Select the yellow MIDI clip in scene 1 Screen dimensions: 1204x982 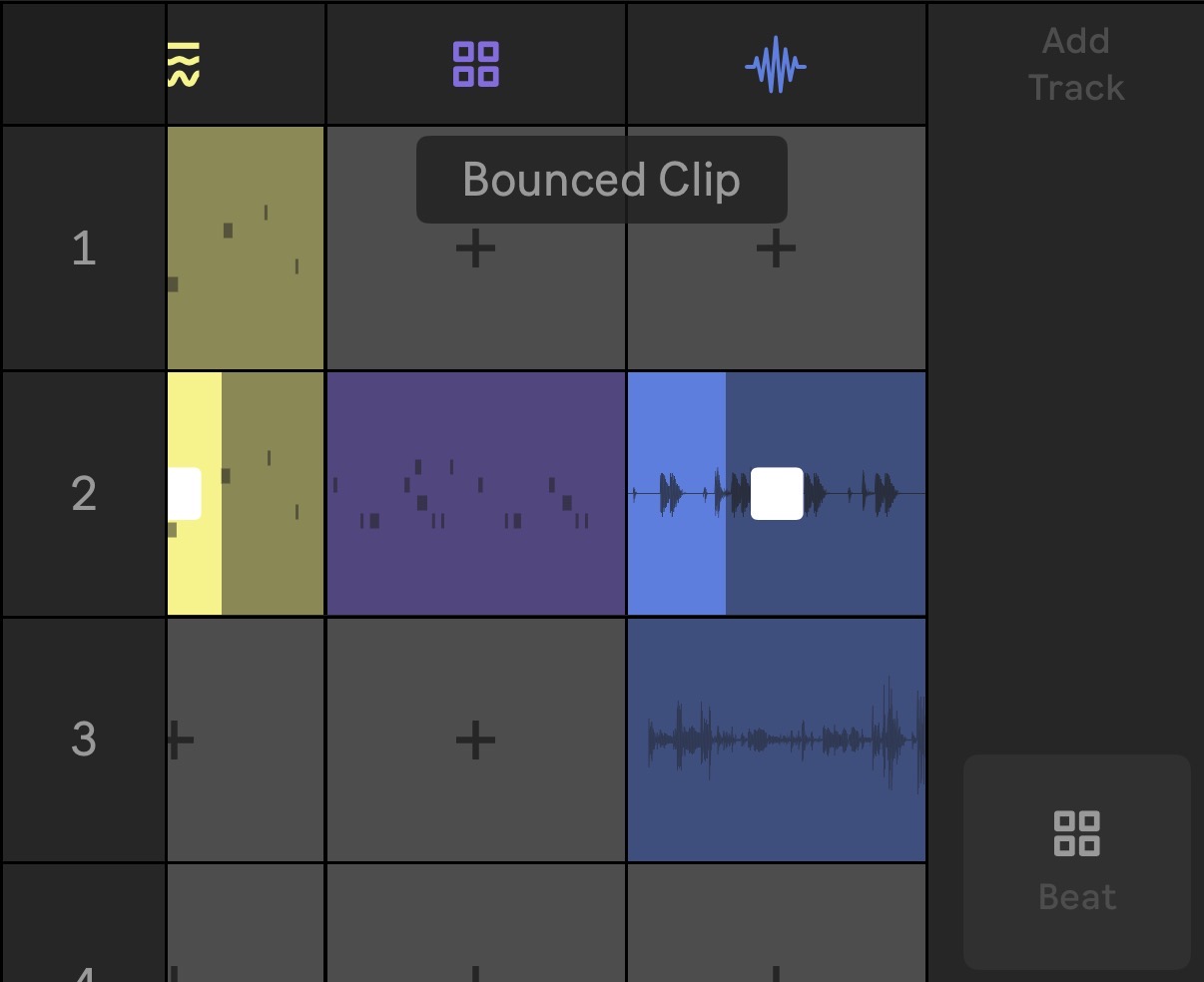coord(246,247)
